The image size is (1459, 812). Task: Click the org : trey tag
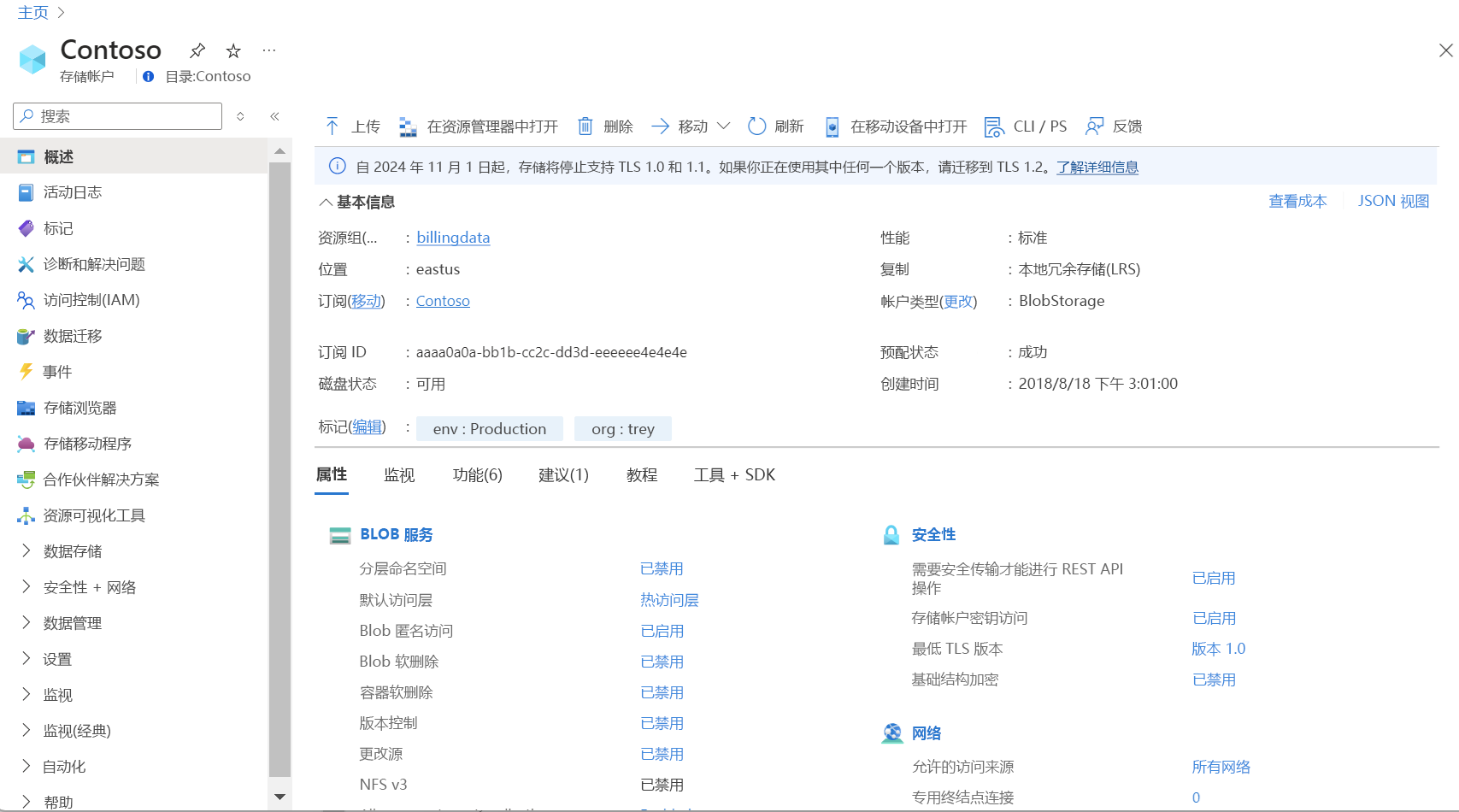coord(623,429)
